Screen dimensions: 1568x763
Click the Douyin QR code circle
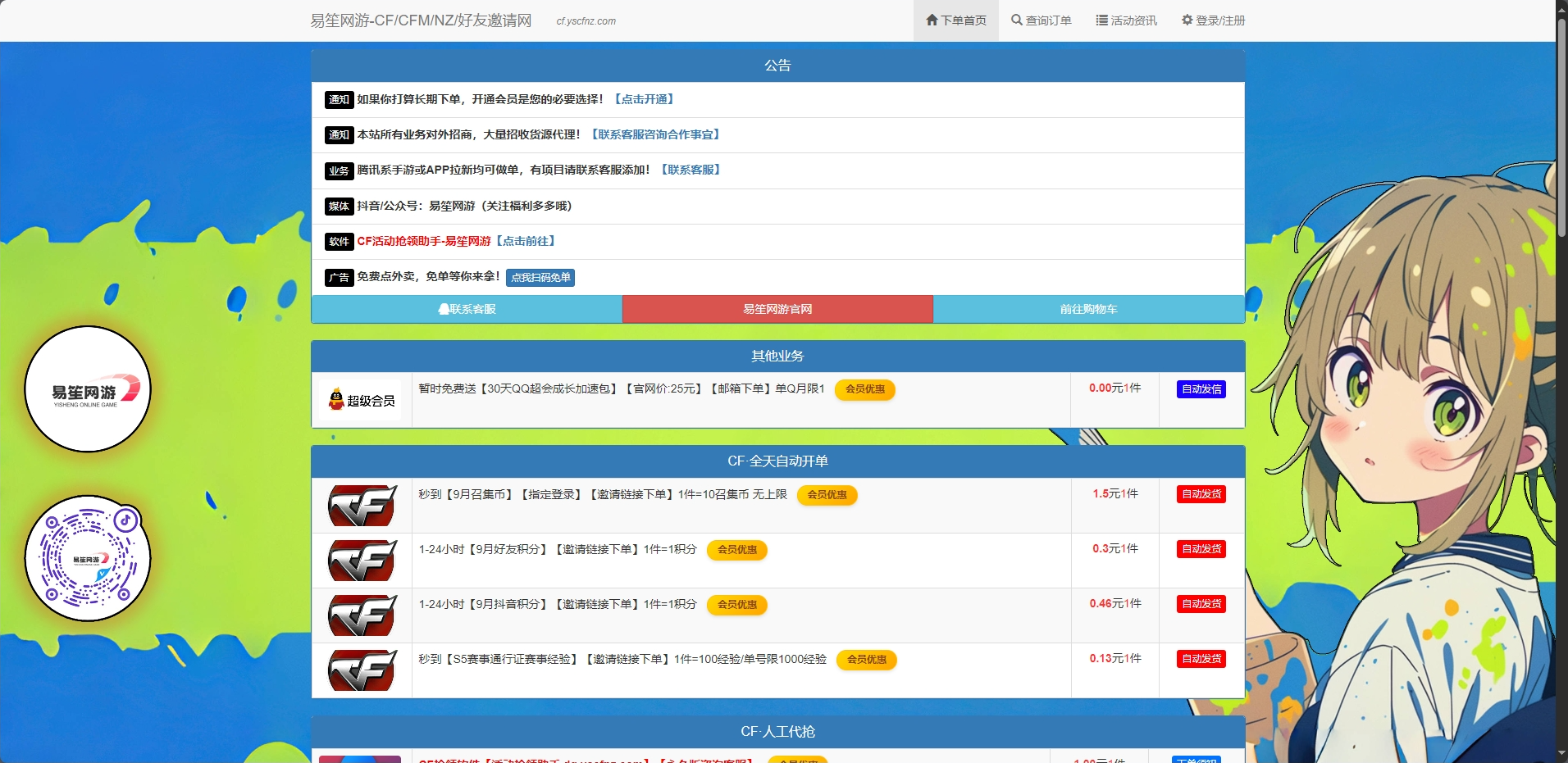(88, 558)
